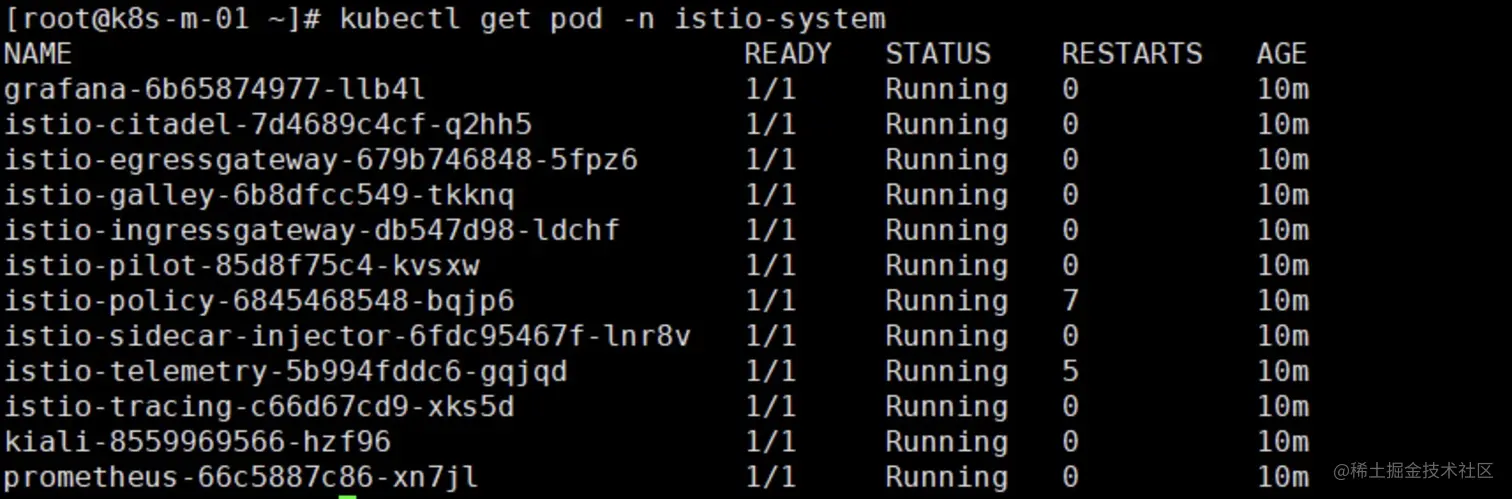This screenshot has height=499, width=1512.
Task: Click the istio-ingressgateway pod name
Action: [311, 231]
